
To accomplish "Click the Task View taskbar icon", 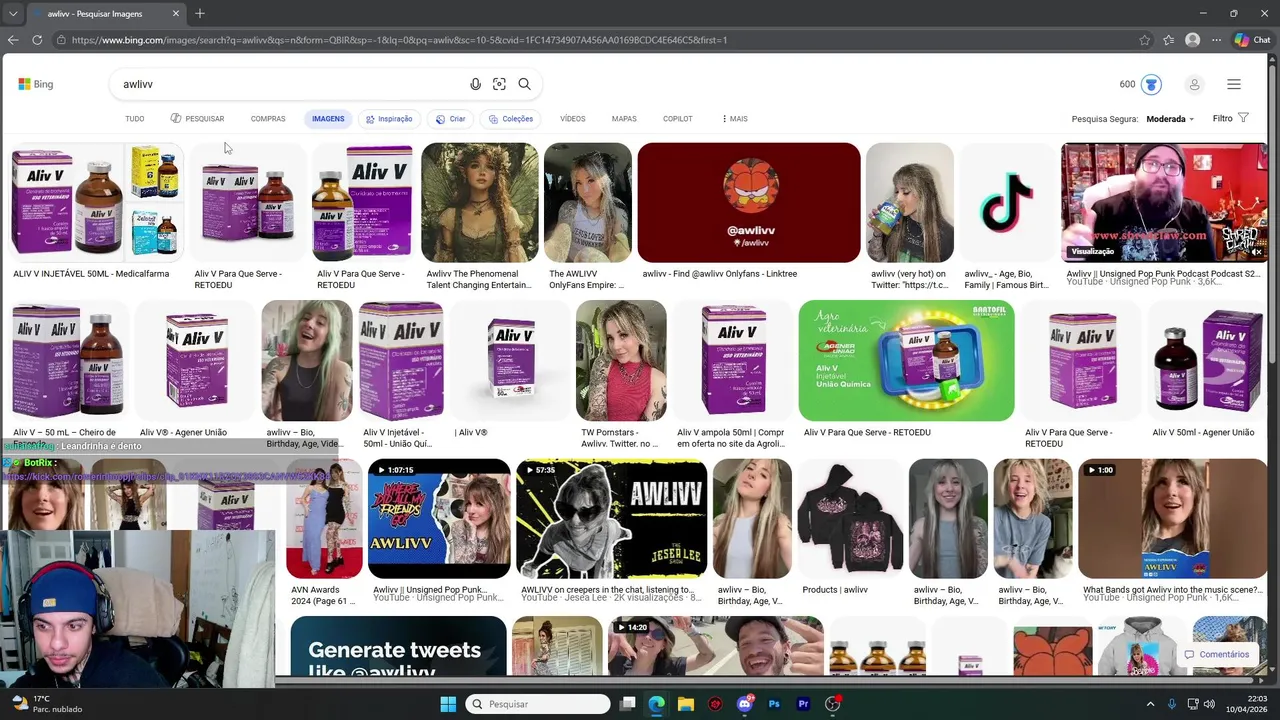I will [x=627, y=704].
